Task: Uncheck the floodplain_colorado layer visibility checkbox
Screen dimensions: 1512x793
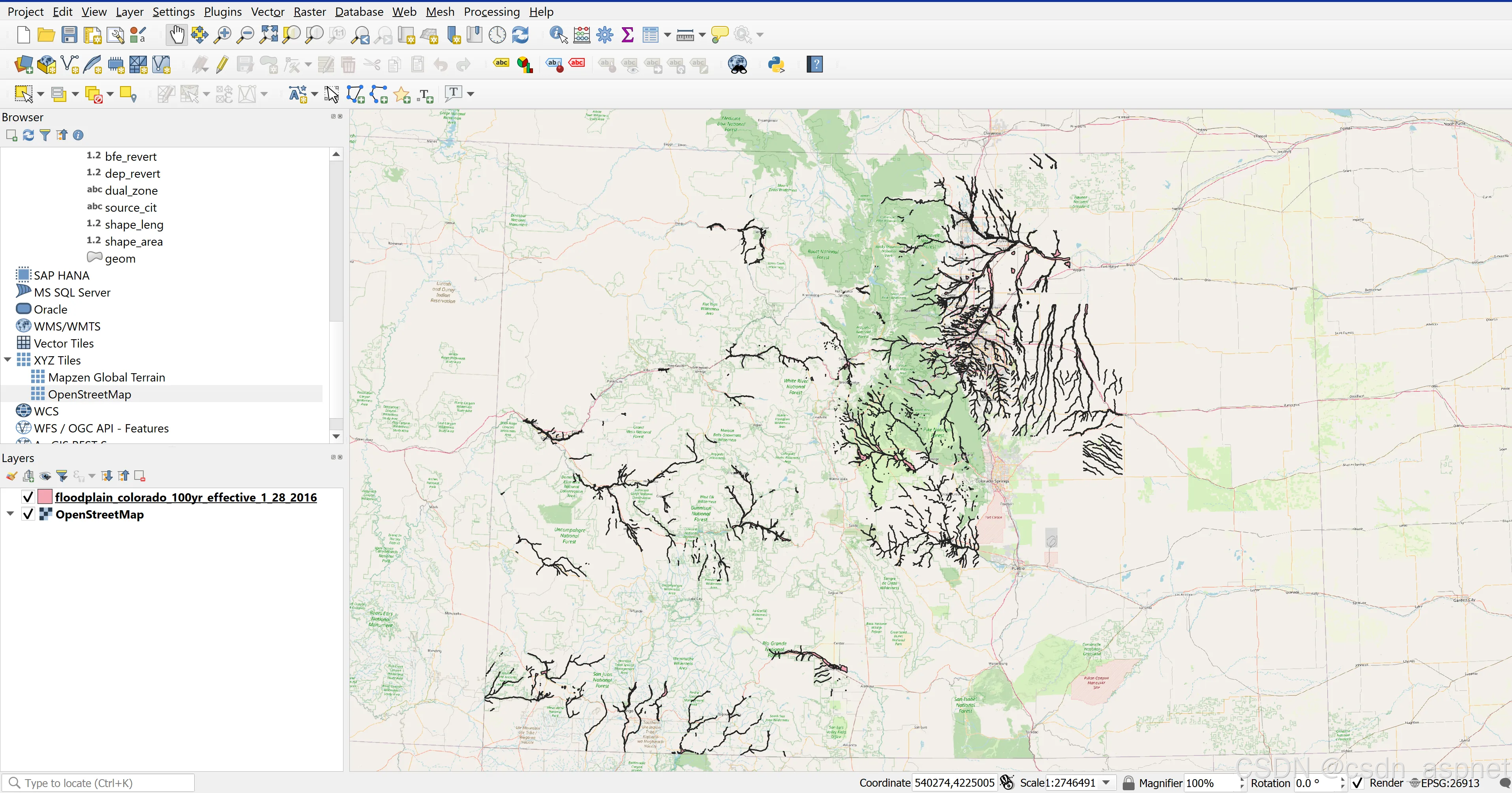Action: [x=28, y=497]
